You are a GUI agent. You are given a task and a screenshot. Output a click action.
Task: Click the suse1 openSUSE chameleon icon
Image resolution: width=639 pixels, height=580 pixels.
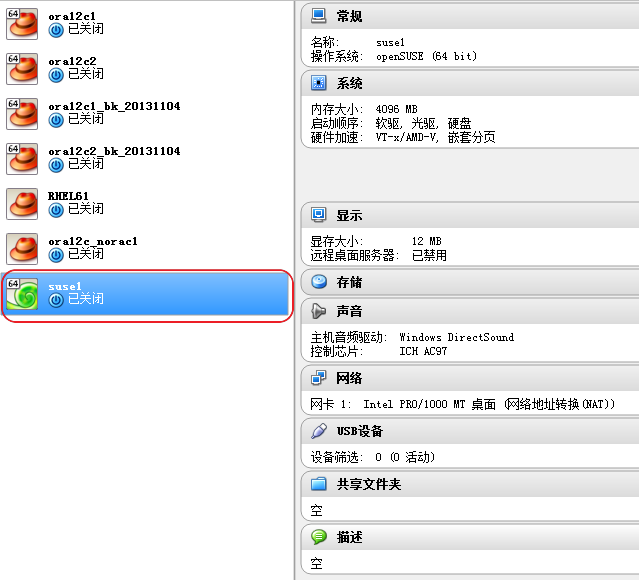tap(22, 294)
